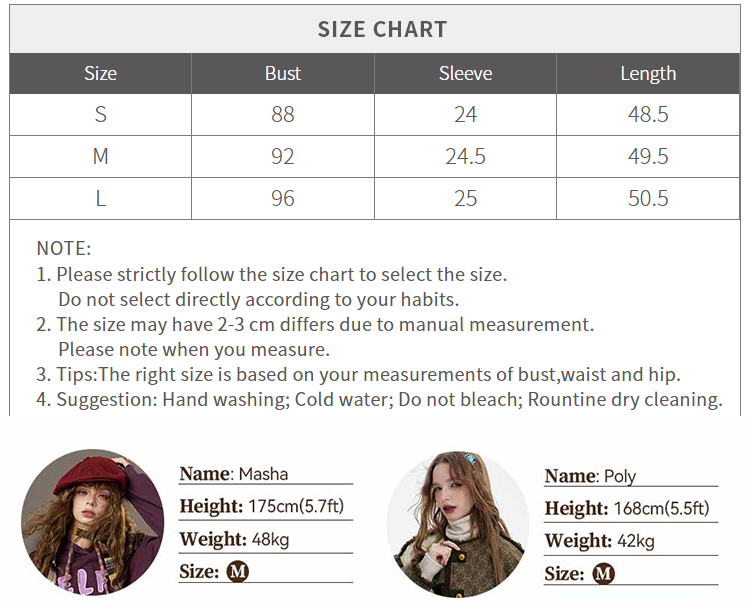Screen dimensions: 750x607
Task: Click Masha's size M badge
Action: [238, 572]
